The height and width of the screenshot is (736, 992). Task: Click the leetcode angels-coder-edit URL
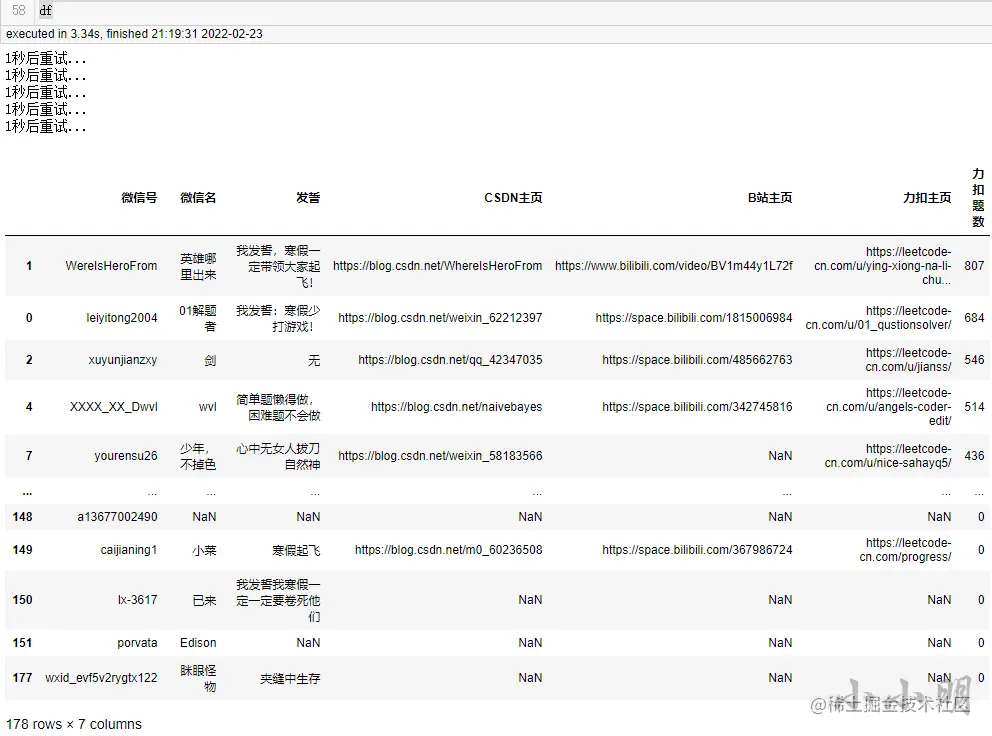pyautogui.click(x=888, y=406)
